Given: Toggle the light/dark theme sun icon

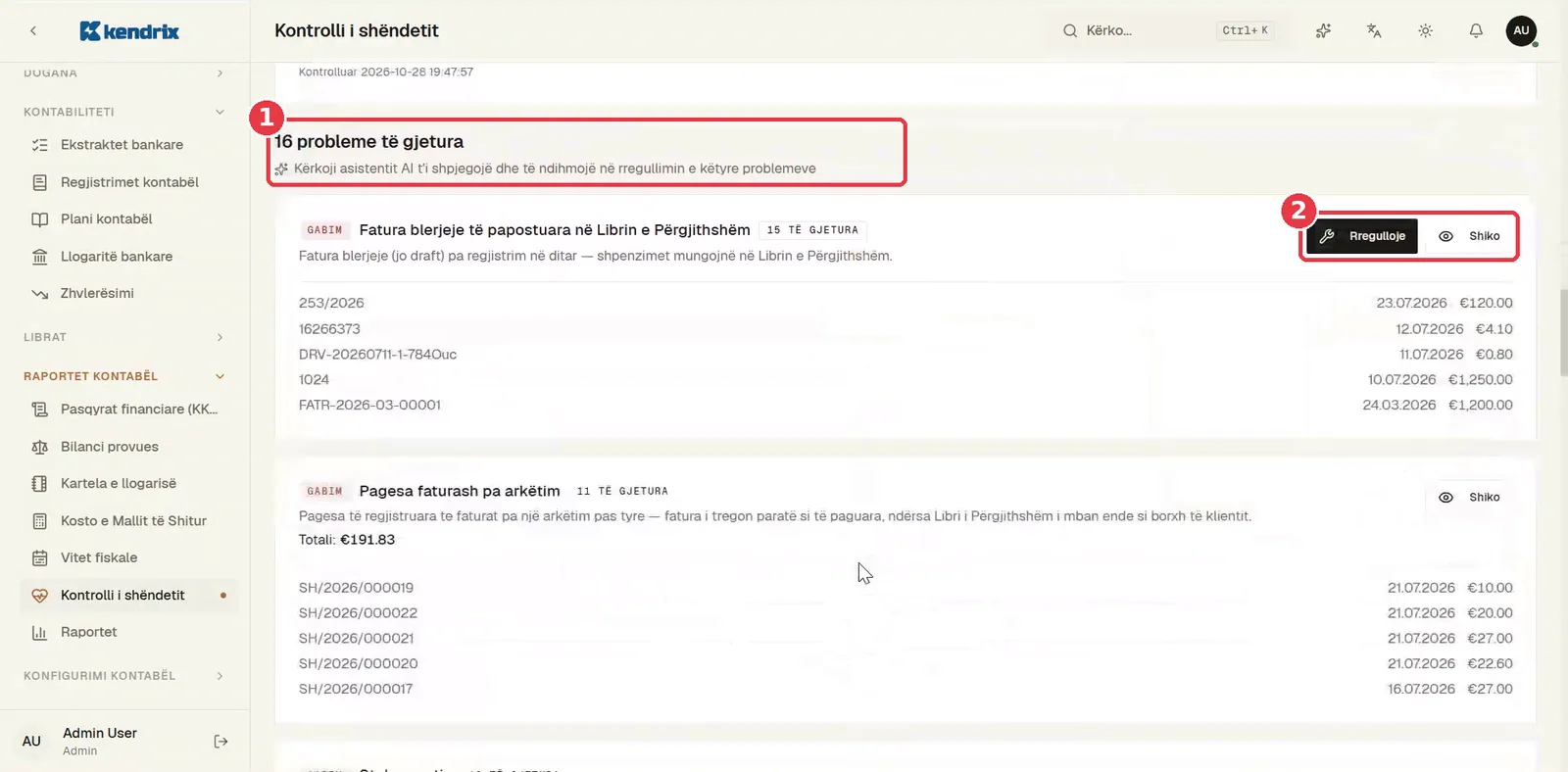Looking at the screenshot, I should click(x=1425, y=30).
